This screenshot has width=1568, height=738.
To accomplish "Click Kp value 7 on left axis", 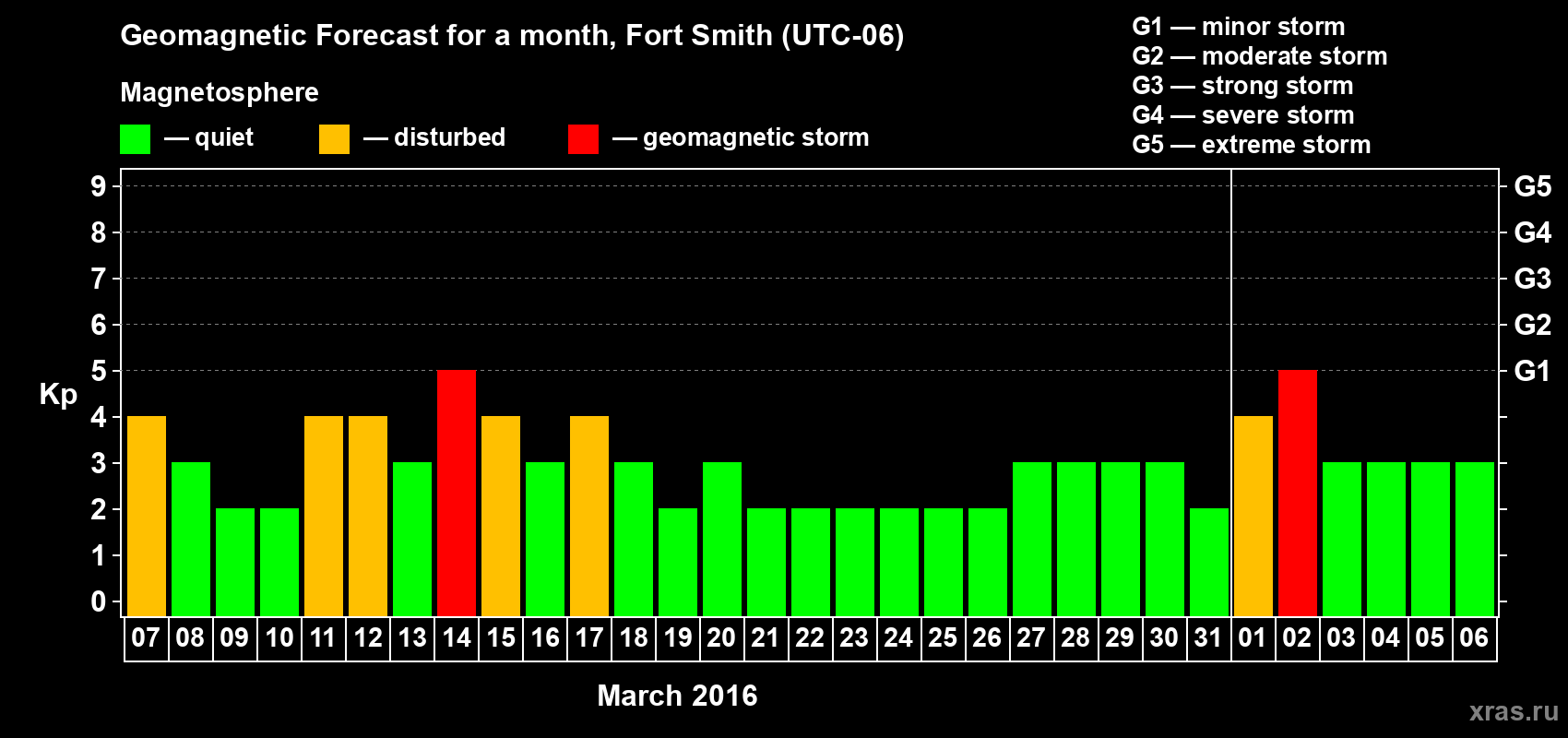I will point(99,279).
